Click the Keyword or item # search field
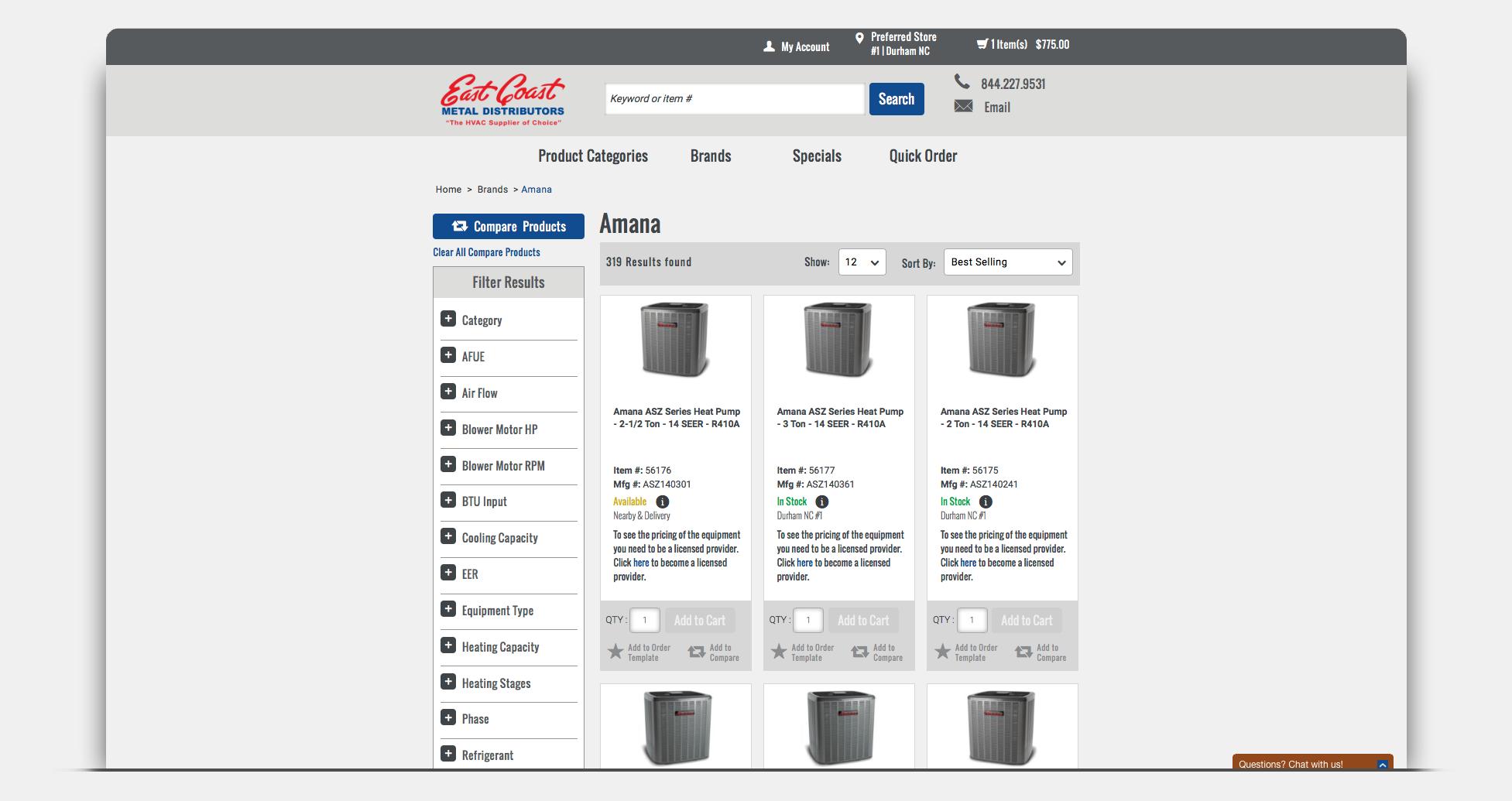 pos(735,99)
